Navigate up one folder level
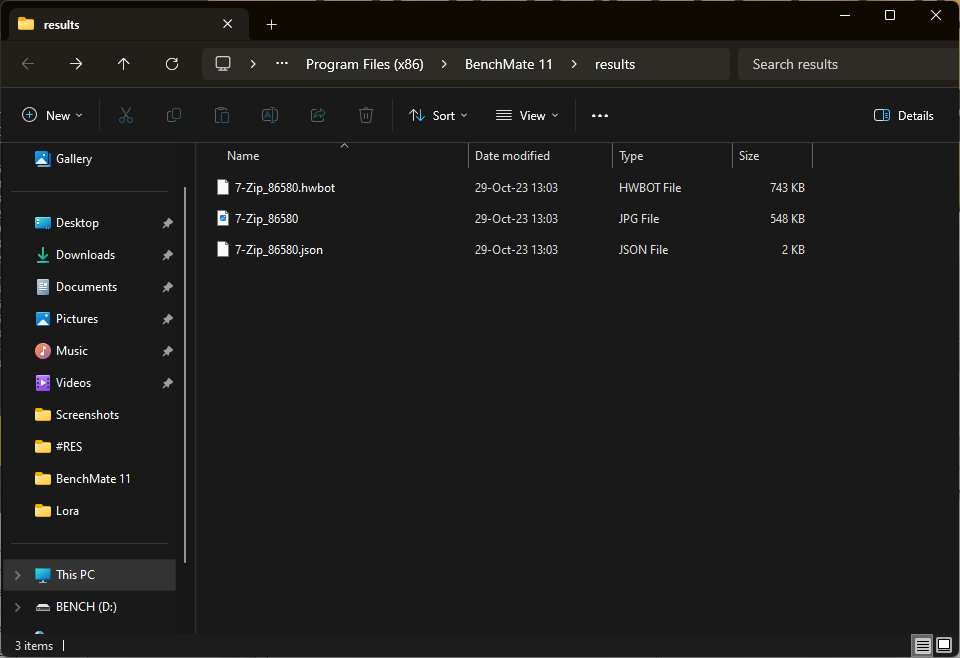This screenshot has width=960, height=658. click(124, 64)
